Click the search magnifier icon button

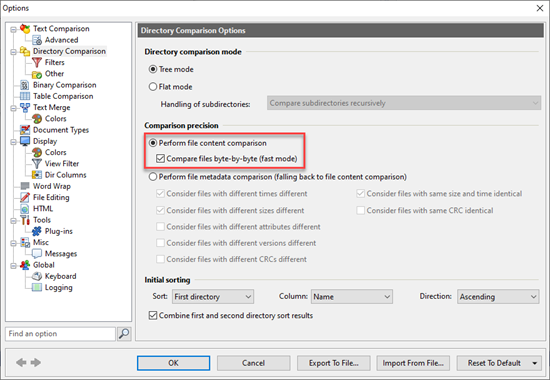coord(124,334)
